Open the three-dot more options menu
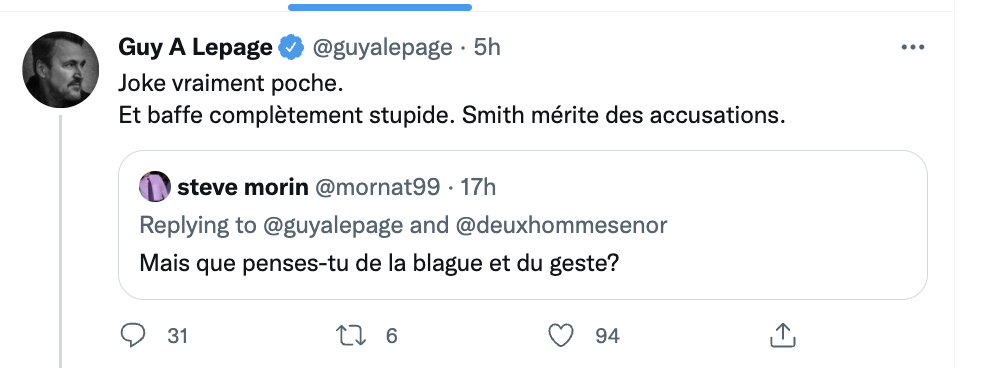1002x368 pixels. tap(913, 47)
